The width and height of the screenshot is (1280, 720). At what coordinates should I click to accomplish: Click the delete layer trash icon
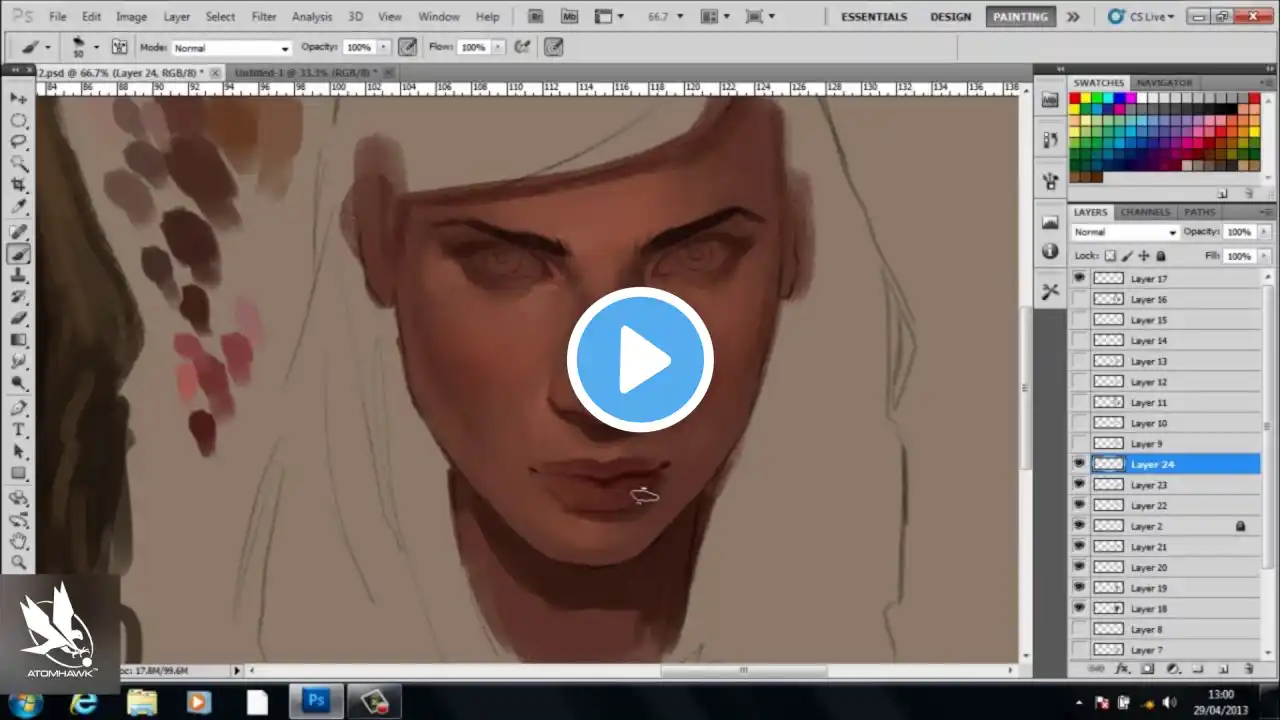(1248, 668)
